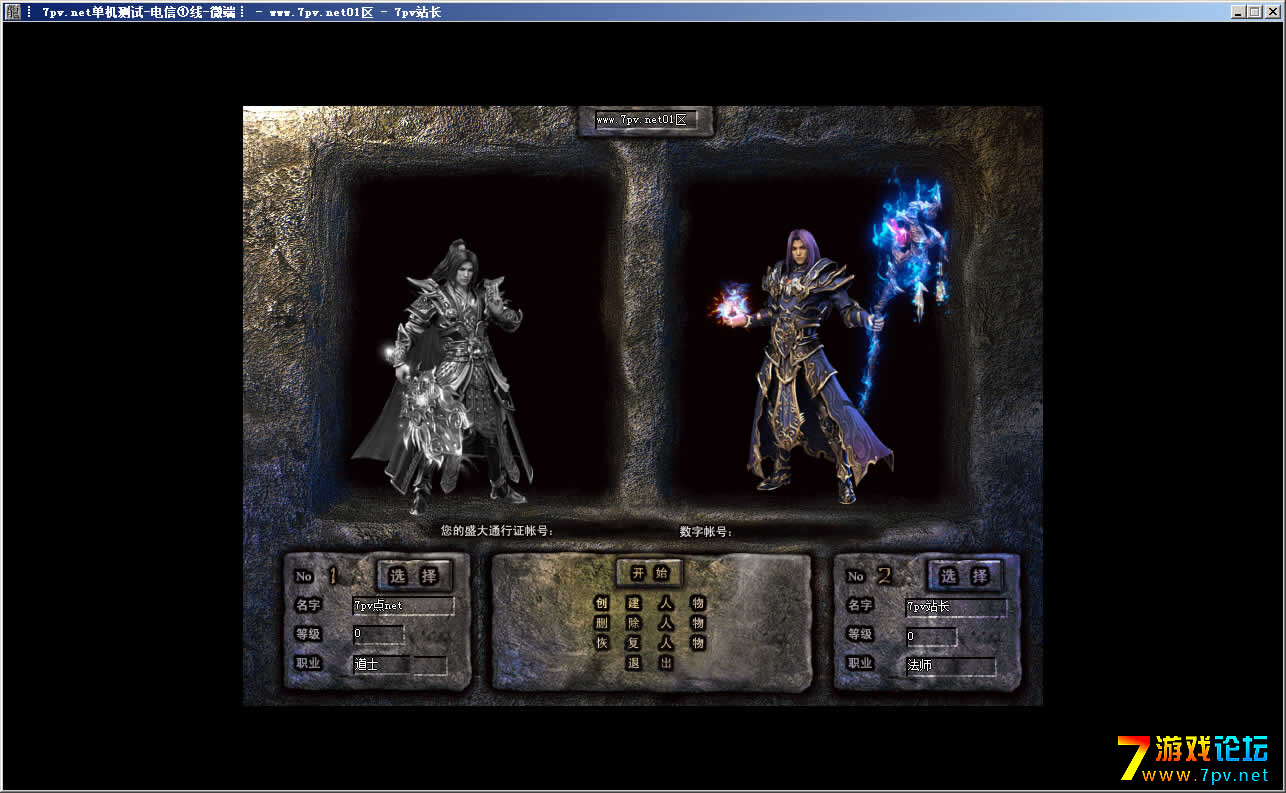Click the name field showing 7pv站长

click(956, 607)
